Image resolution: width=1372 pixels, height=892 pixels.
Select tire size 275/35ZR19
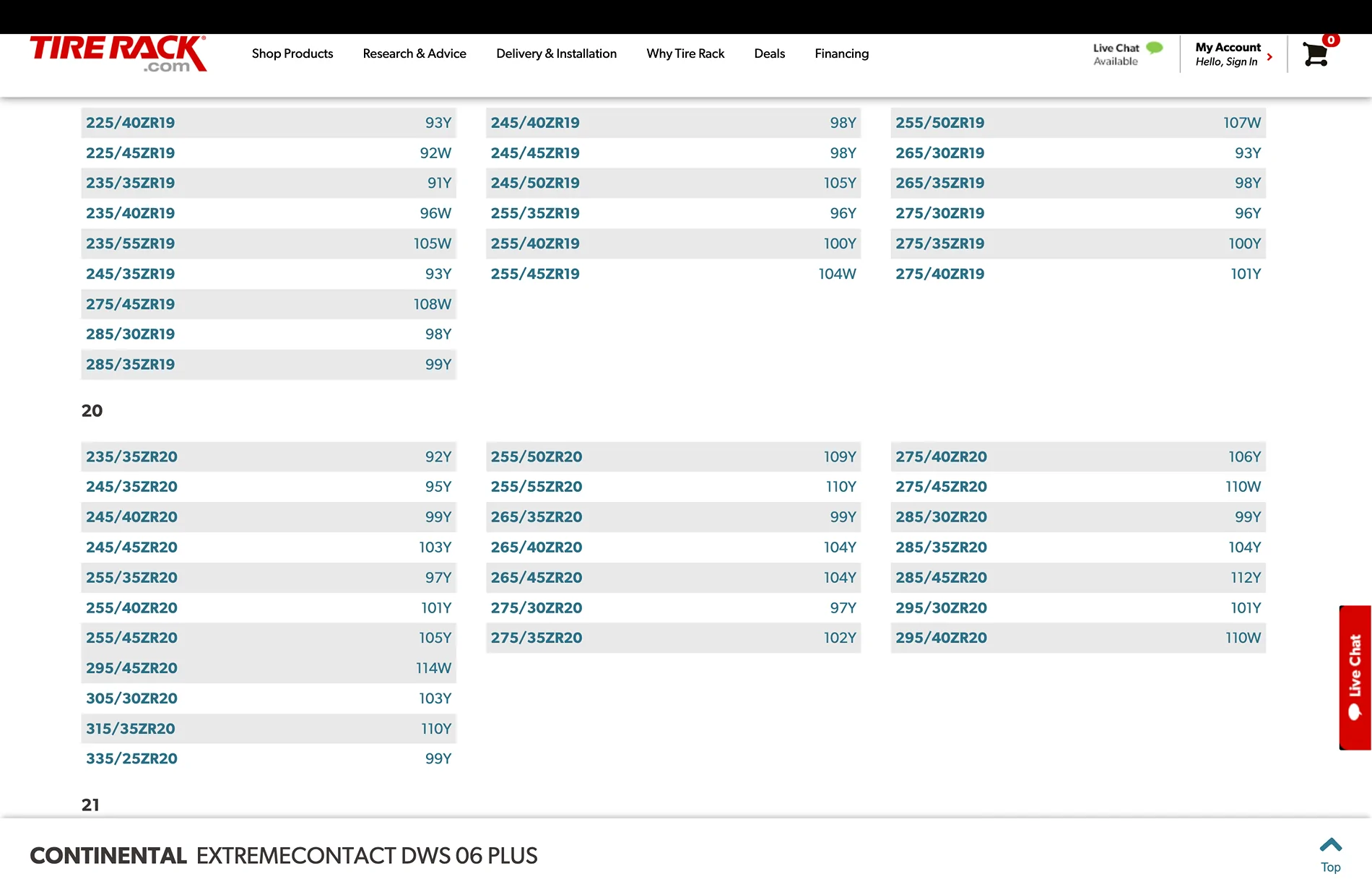click(1078, 244)
